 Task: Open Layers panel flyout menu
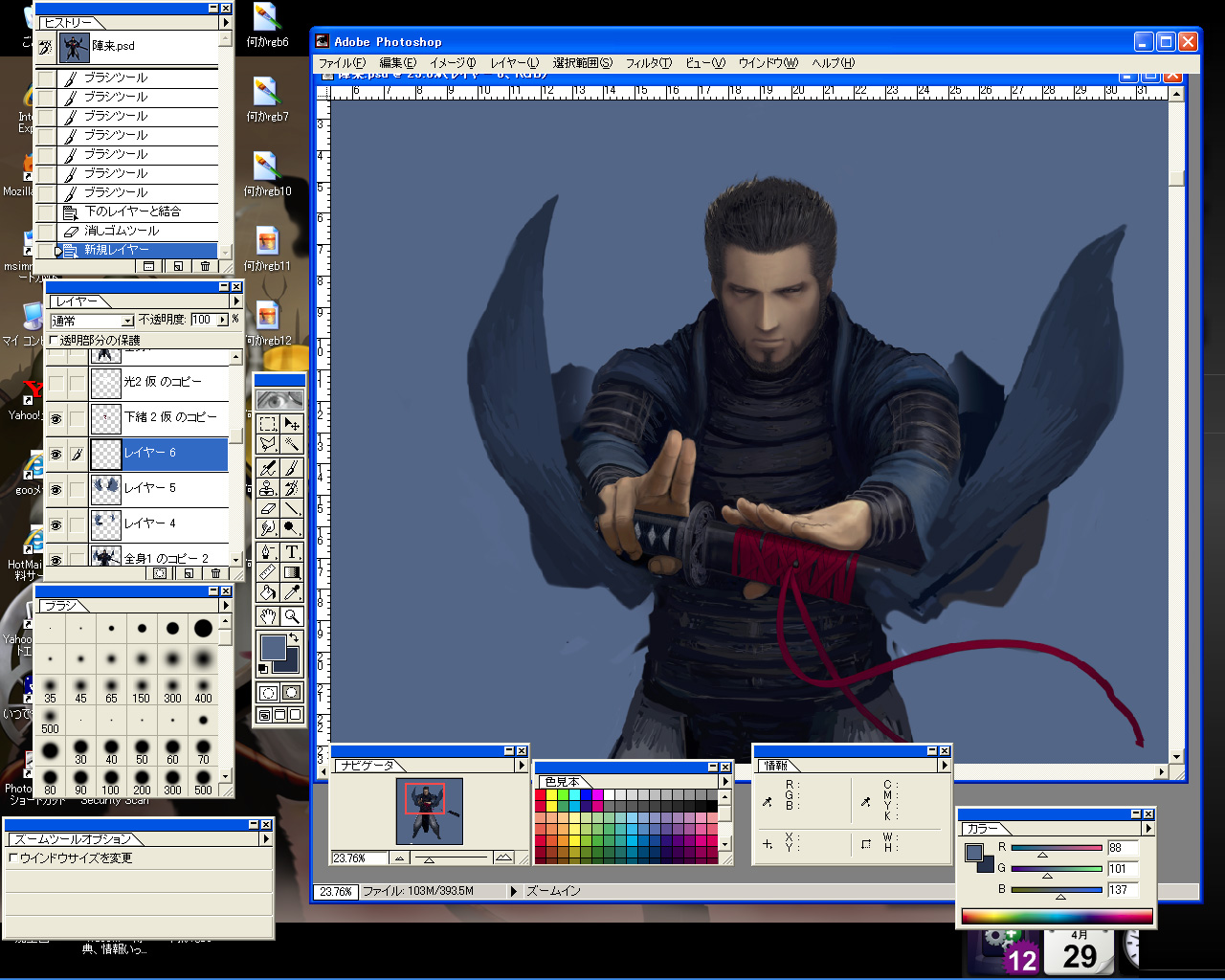click(x=235, y=301)
